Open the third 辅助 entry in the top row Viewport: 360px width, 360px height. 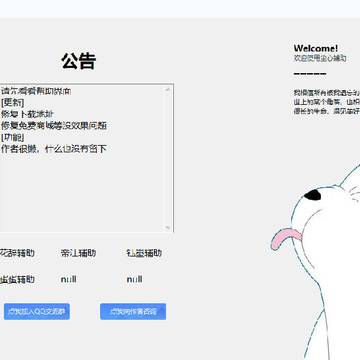(144, 253)
